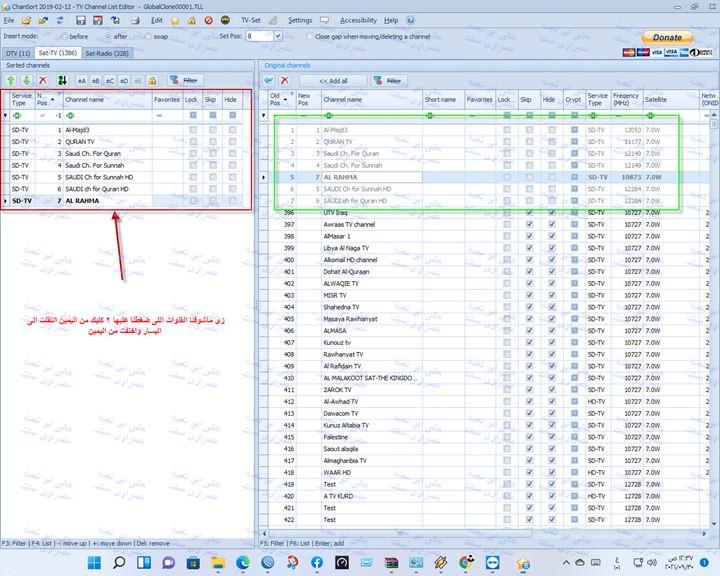Click the Set Pos input field
The width and height of the screenshot is (720, 576).
click(x=259, y=36)
